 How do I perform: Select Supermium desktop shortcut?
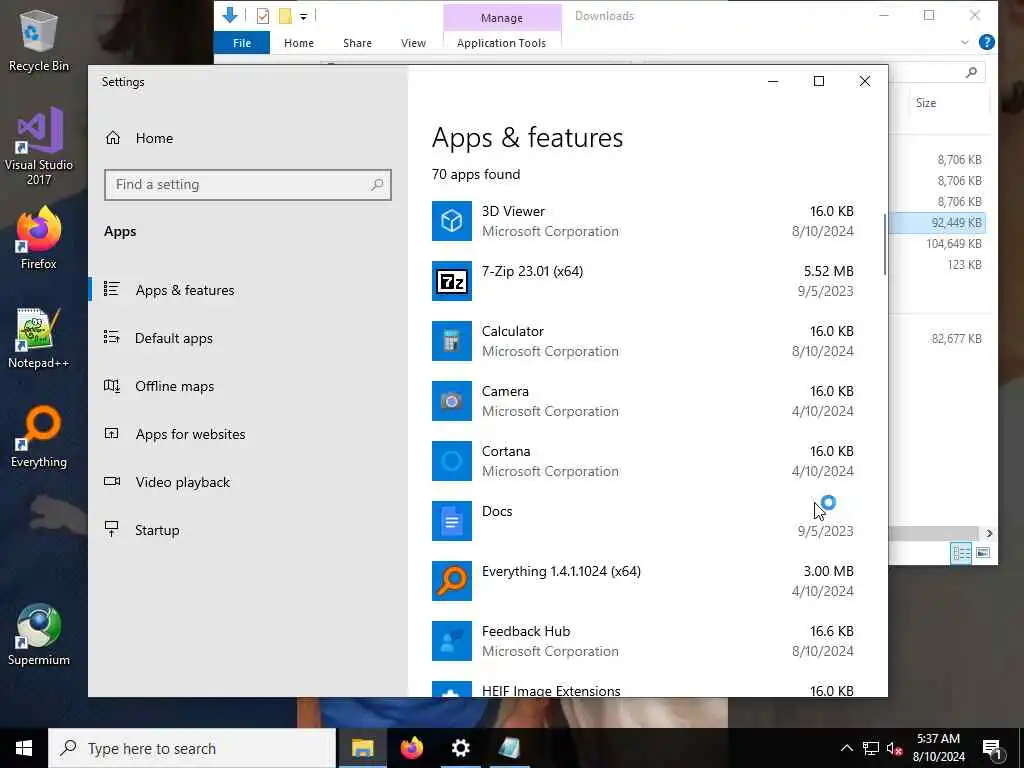click(39, 635)
